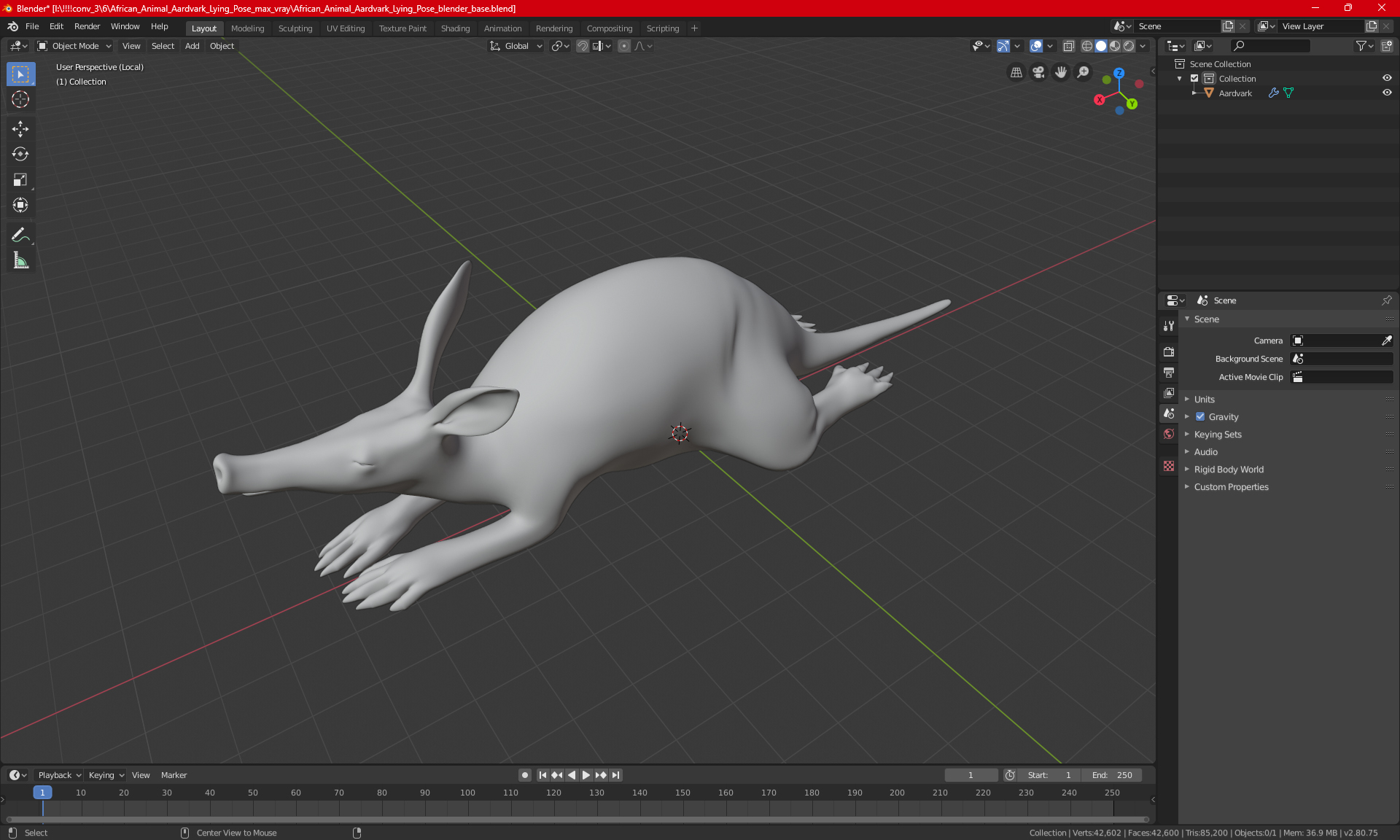Open the Keying popover in timeline

[x=106, y=775]
